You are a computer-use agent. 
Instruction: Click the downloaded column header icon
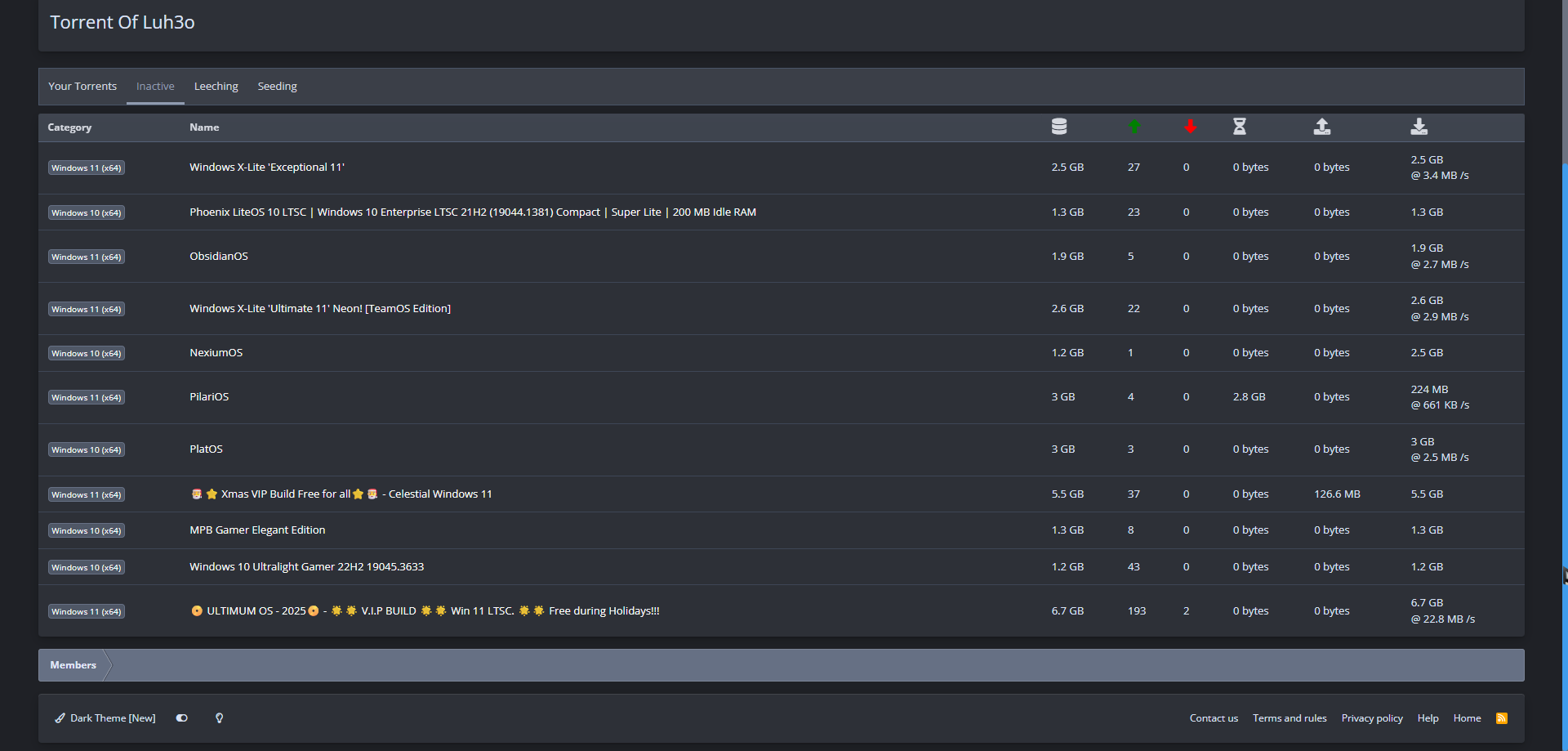click(1419, 127)
